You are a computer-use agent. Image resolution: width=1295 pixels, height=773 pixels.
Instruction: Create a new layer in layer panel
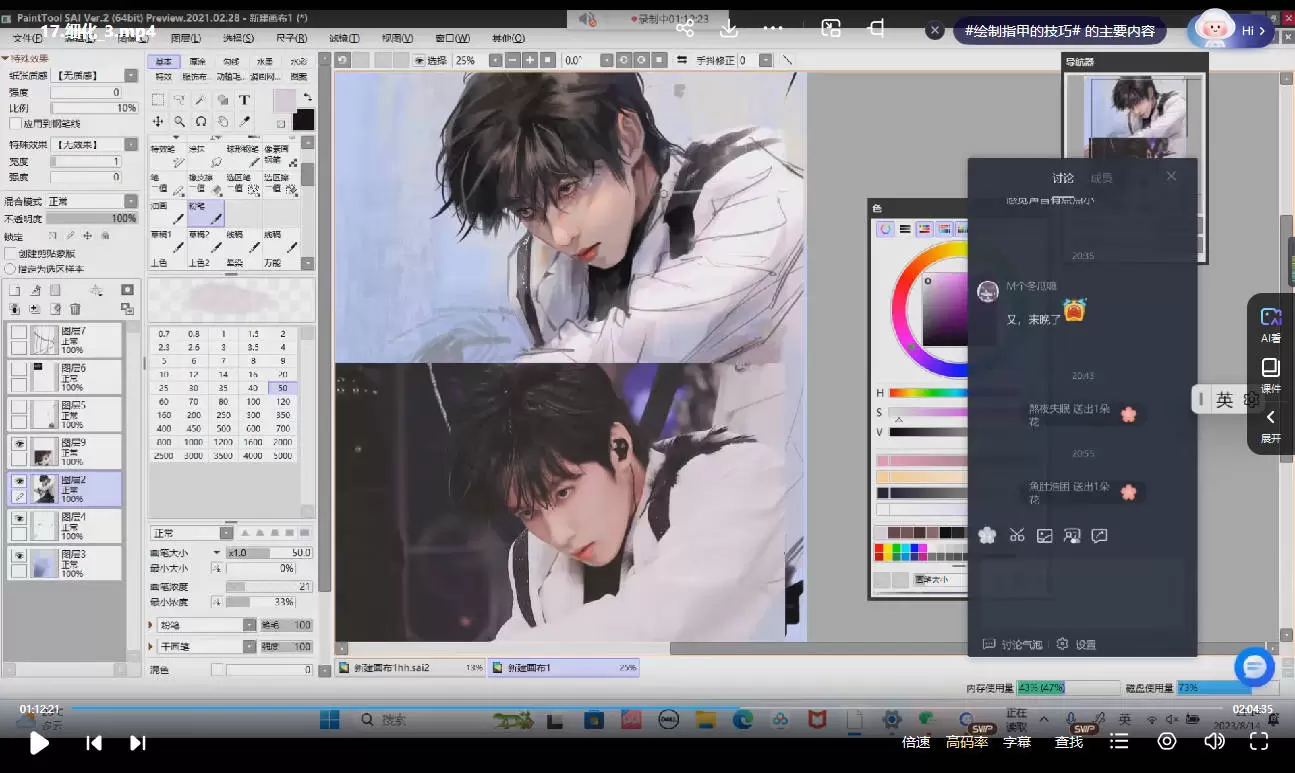[15, 290]
